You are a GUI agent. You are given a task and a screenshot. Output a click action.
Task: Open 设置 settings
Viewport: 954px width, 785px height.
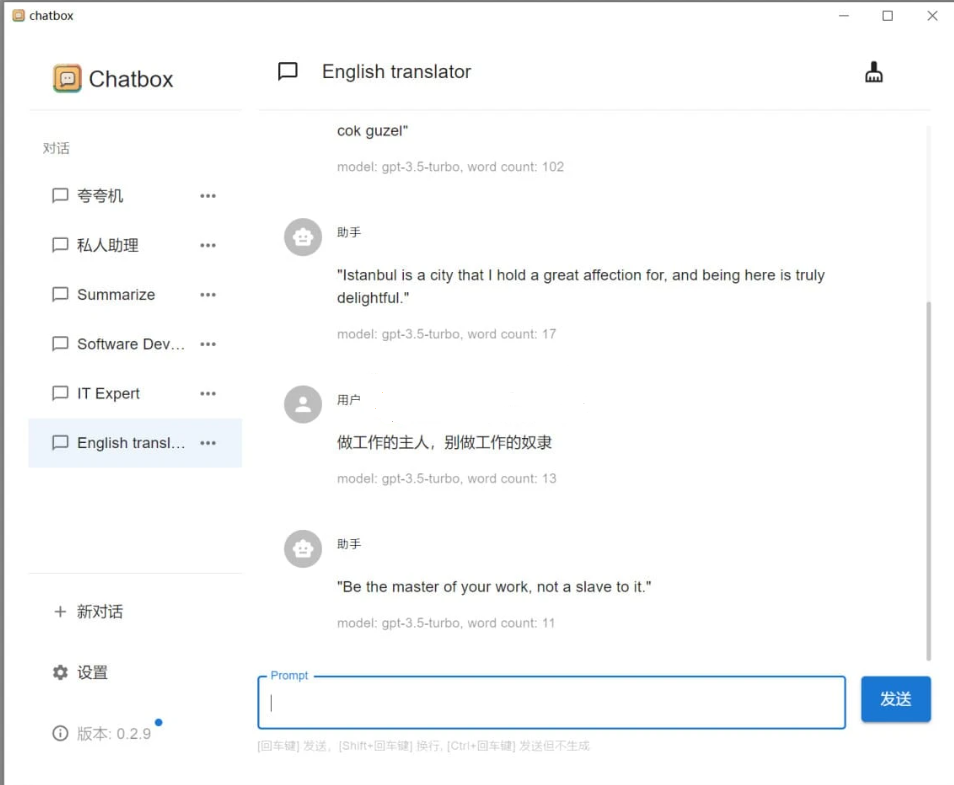click(x=135, y=672)
